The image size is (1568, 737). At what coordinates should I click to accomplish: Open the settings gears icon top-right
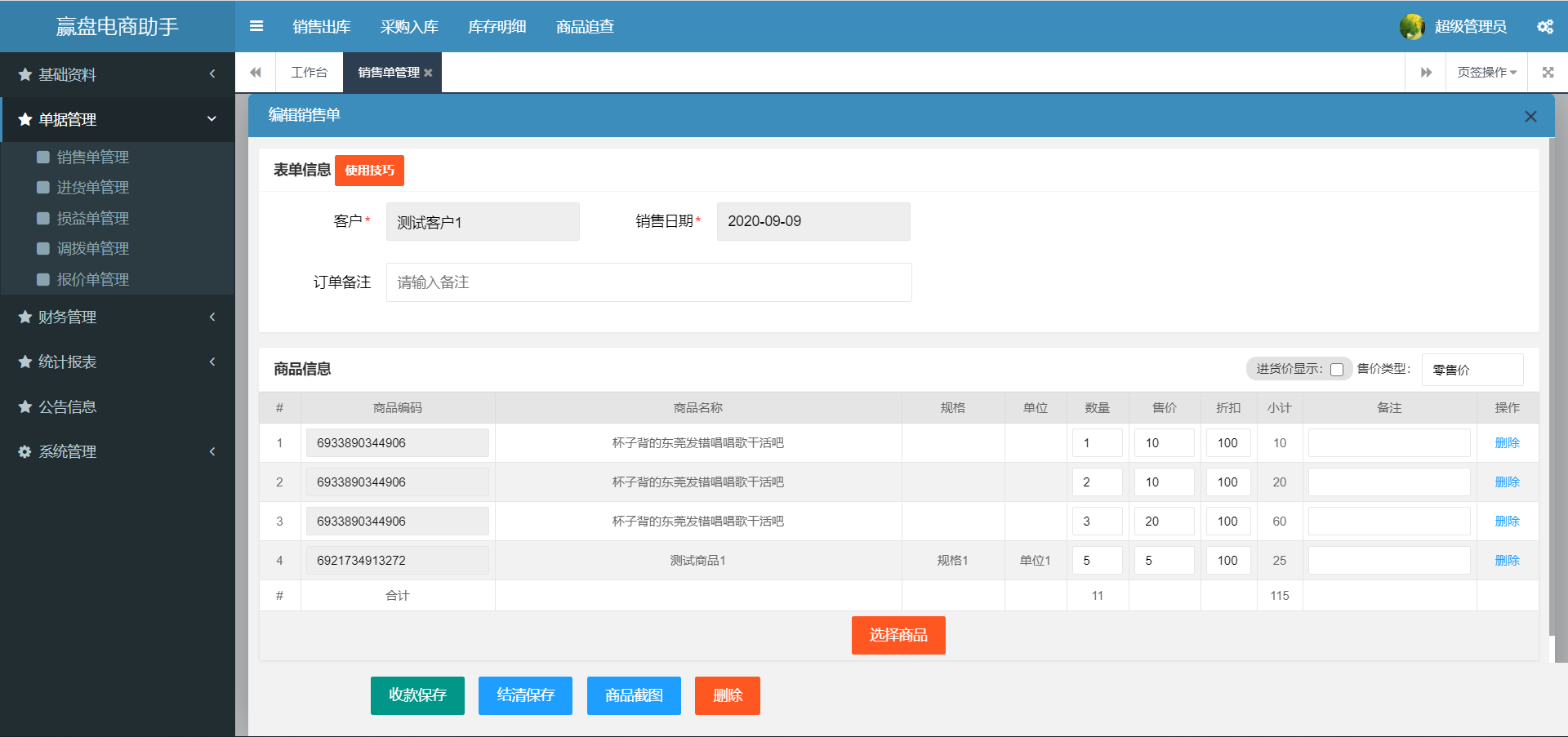point(1545,26)
